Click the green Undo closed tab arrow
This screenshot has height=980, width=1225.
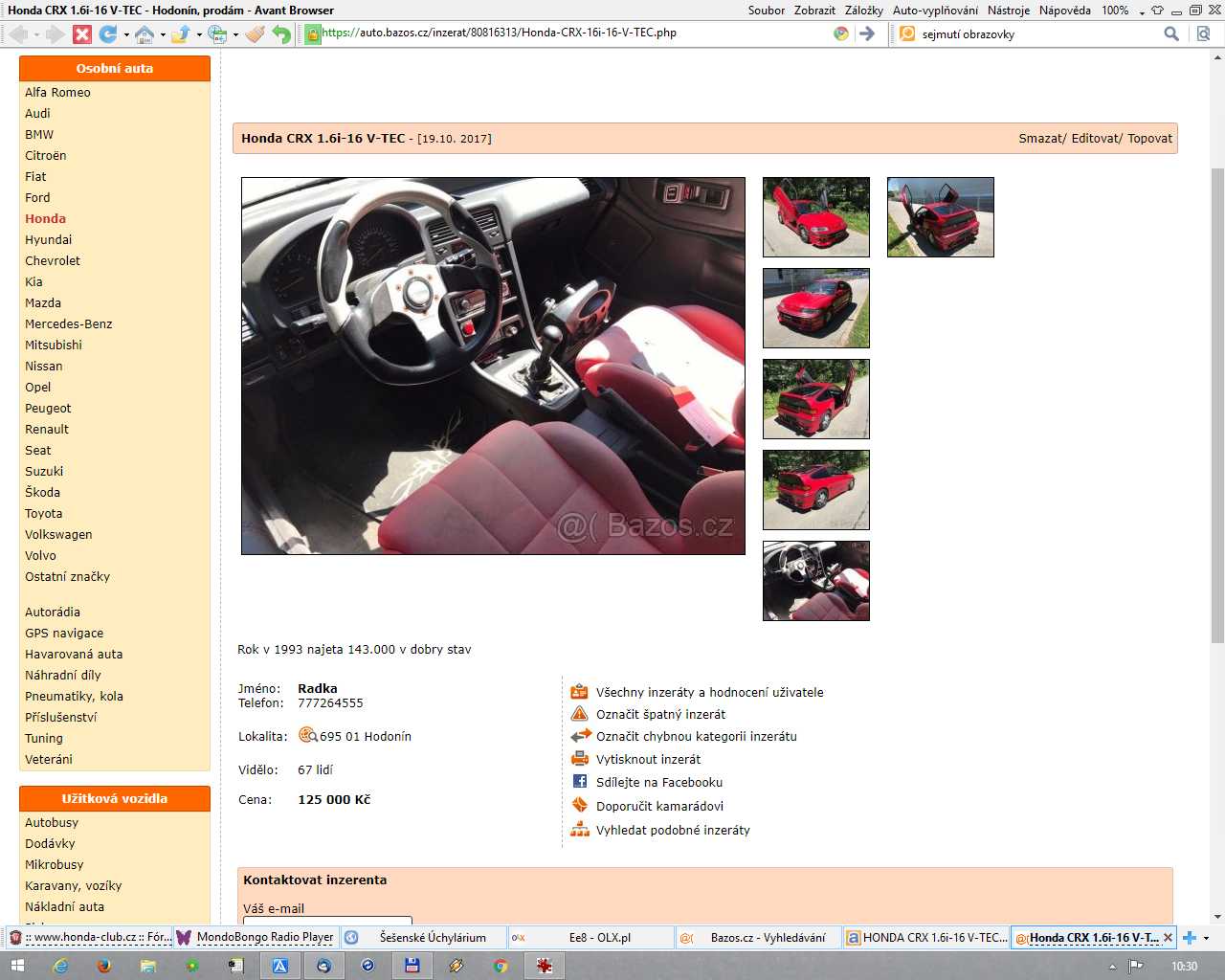281,34
